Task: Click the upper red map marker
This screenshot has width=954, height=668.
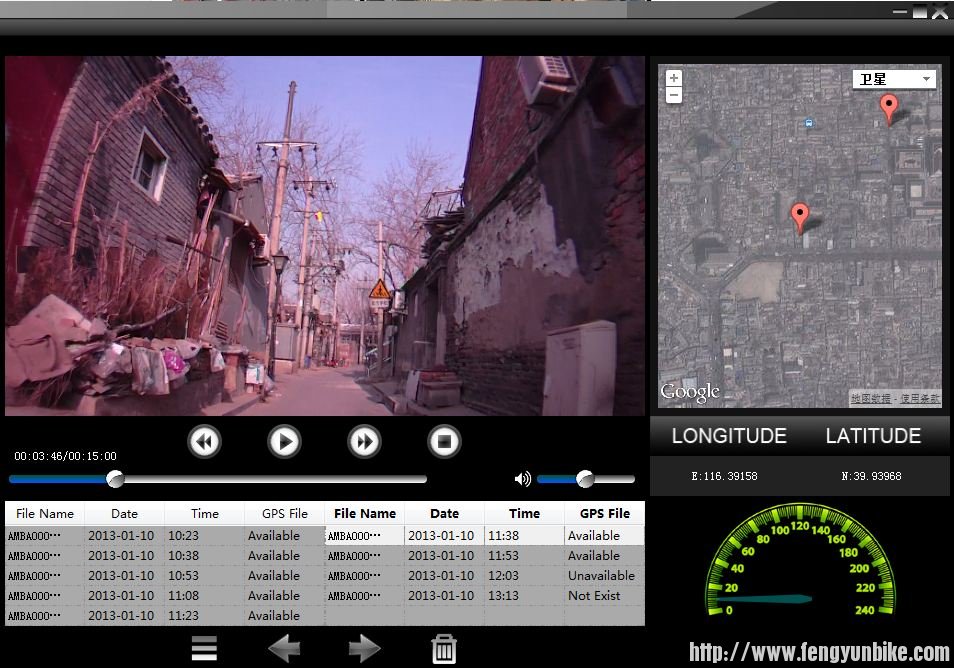Action: pos(888,108)
